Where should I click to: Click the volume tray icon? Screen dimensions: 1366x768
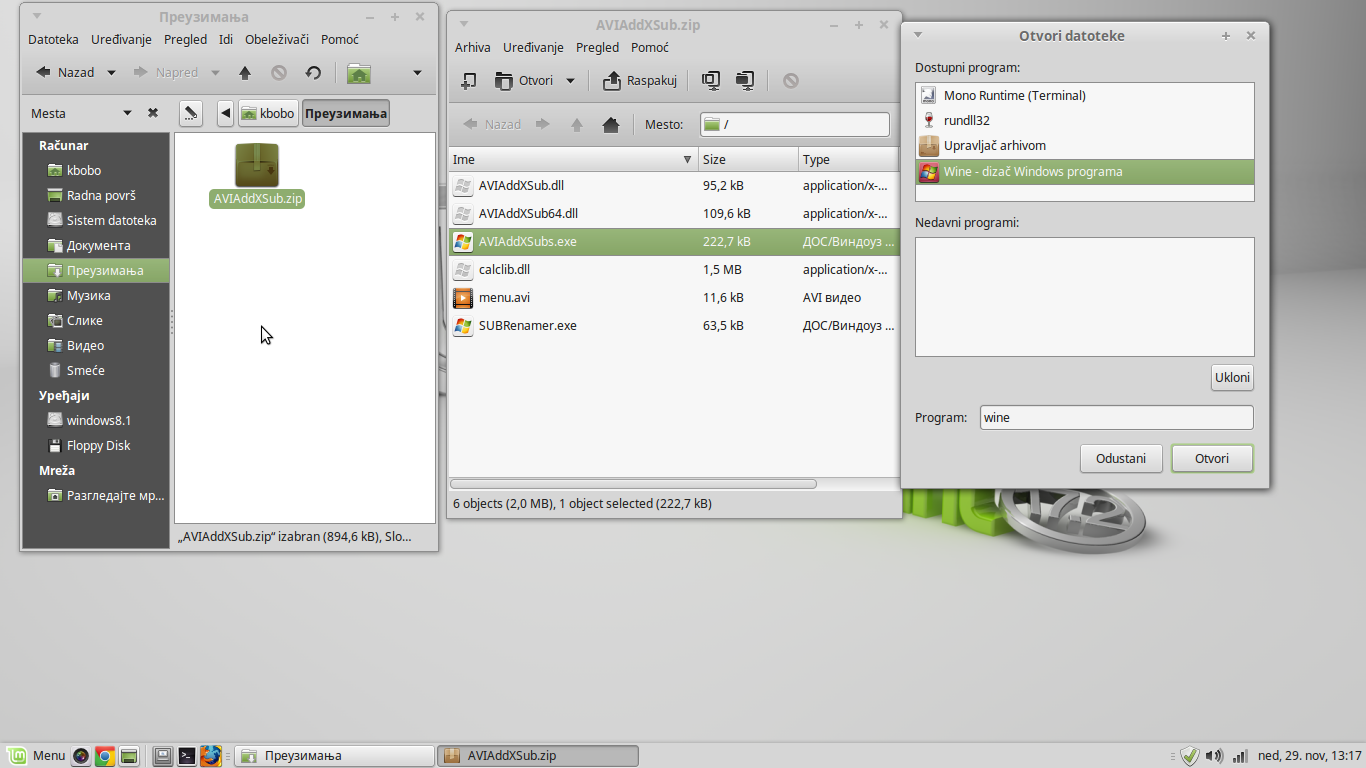point(1215,756)
